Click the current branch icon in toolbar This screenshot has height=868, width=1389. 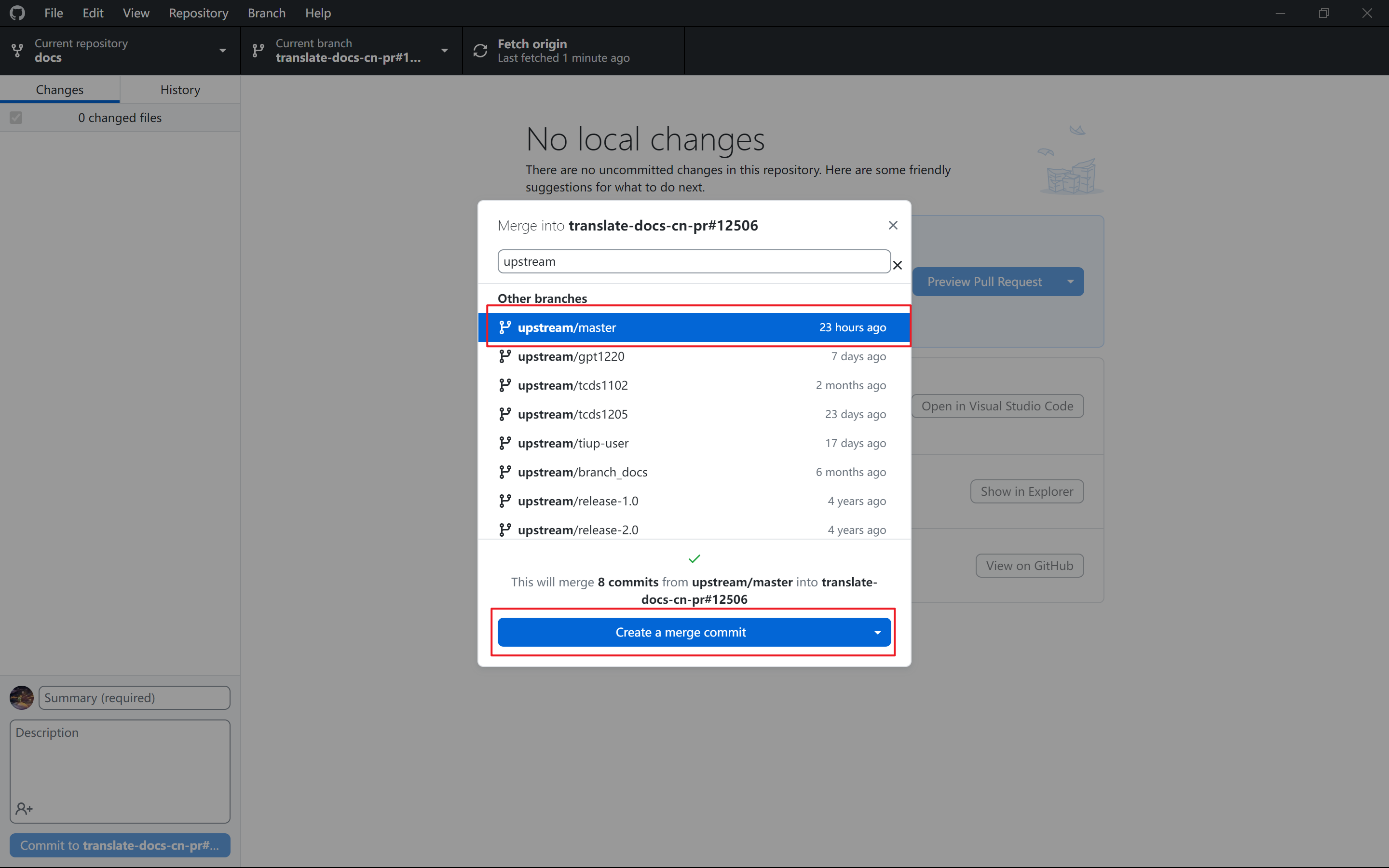pyautogui.click(x=259, y=51)
